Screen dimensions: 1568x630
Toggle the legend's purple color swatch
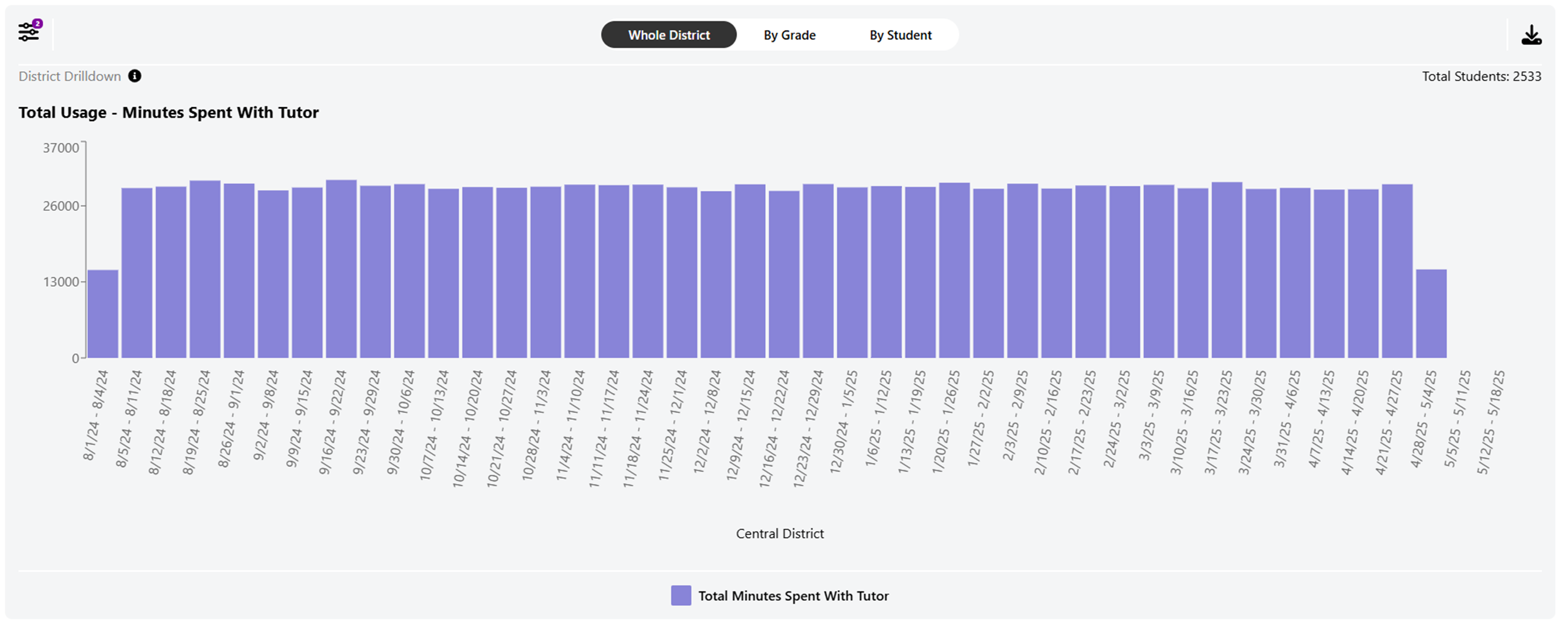pos(681,596)
